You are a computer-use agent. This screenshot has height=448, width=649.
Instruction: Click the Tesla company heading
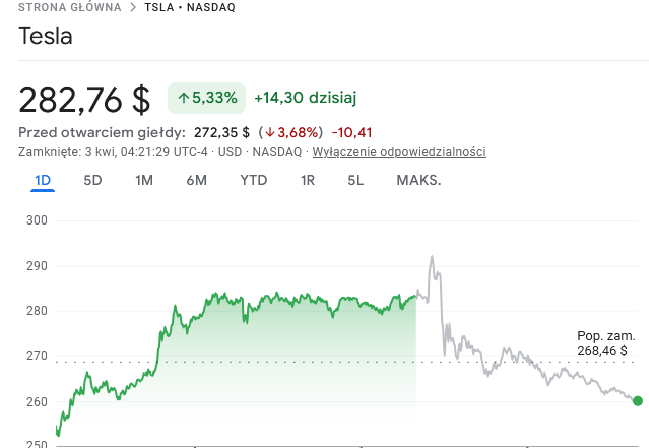pos(46,37)
